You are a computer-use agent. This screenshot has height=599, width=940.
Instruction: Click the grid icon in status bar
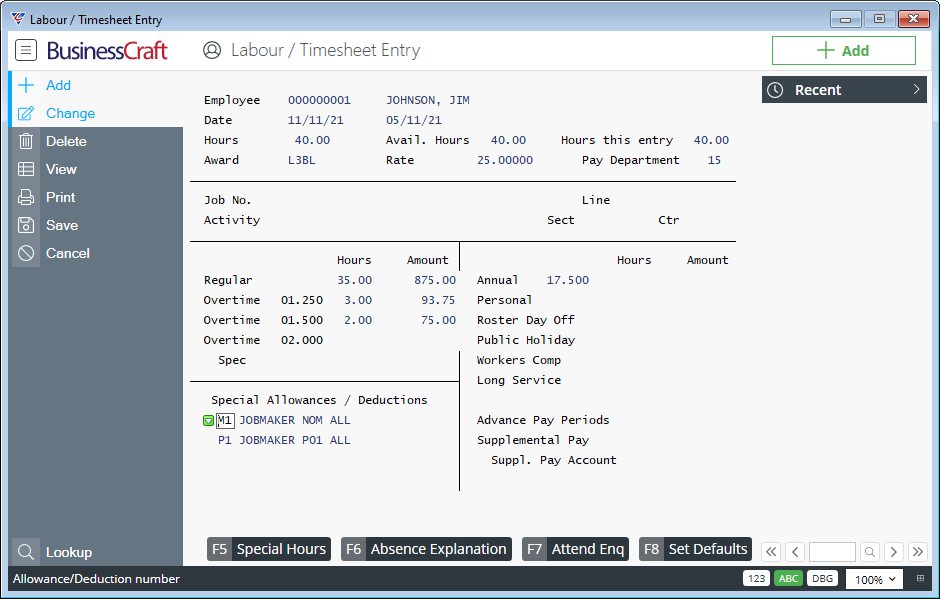pos(920,579)
